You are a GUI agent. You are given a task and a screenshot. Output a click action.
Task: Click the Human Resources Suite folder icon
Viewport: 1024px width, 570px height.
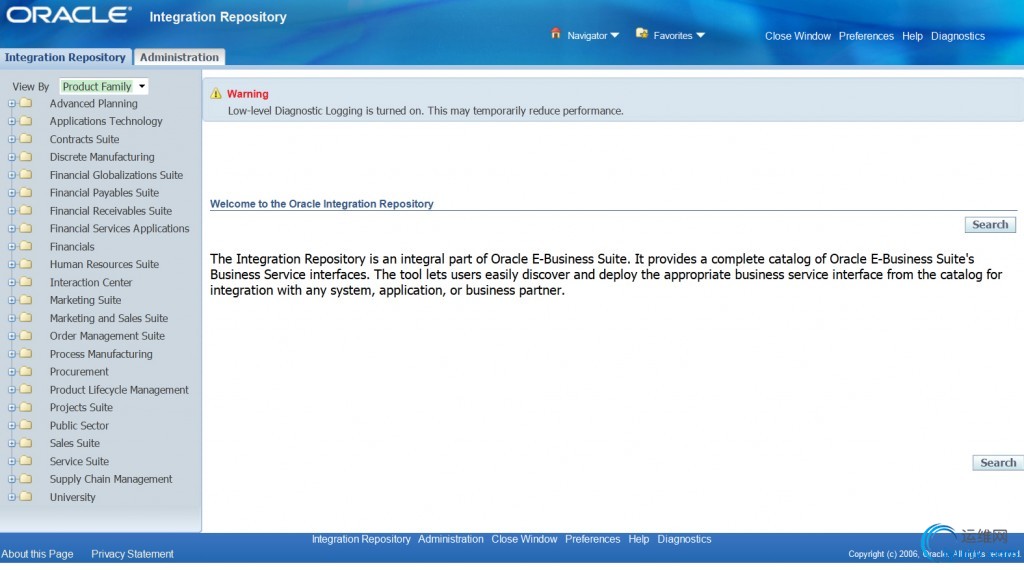(x=25, y=264)
